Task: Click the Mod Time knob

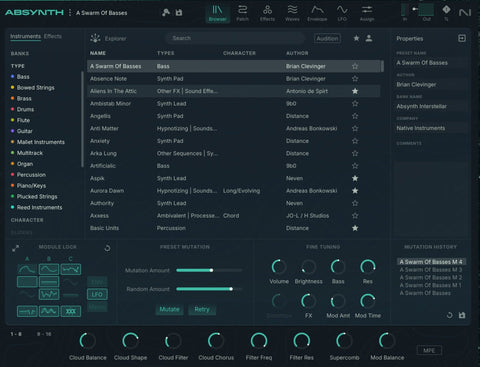Action: coord(368,301)
